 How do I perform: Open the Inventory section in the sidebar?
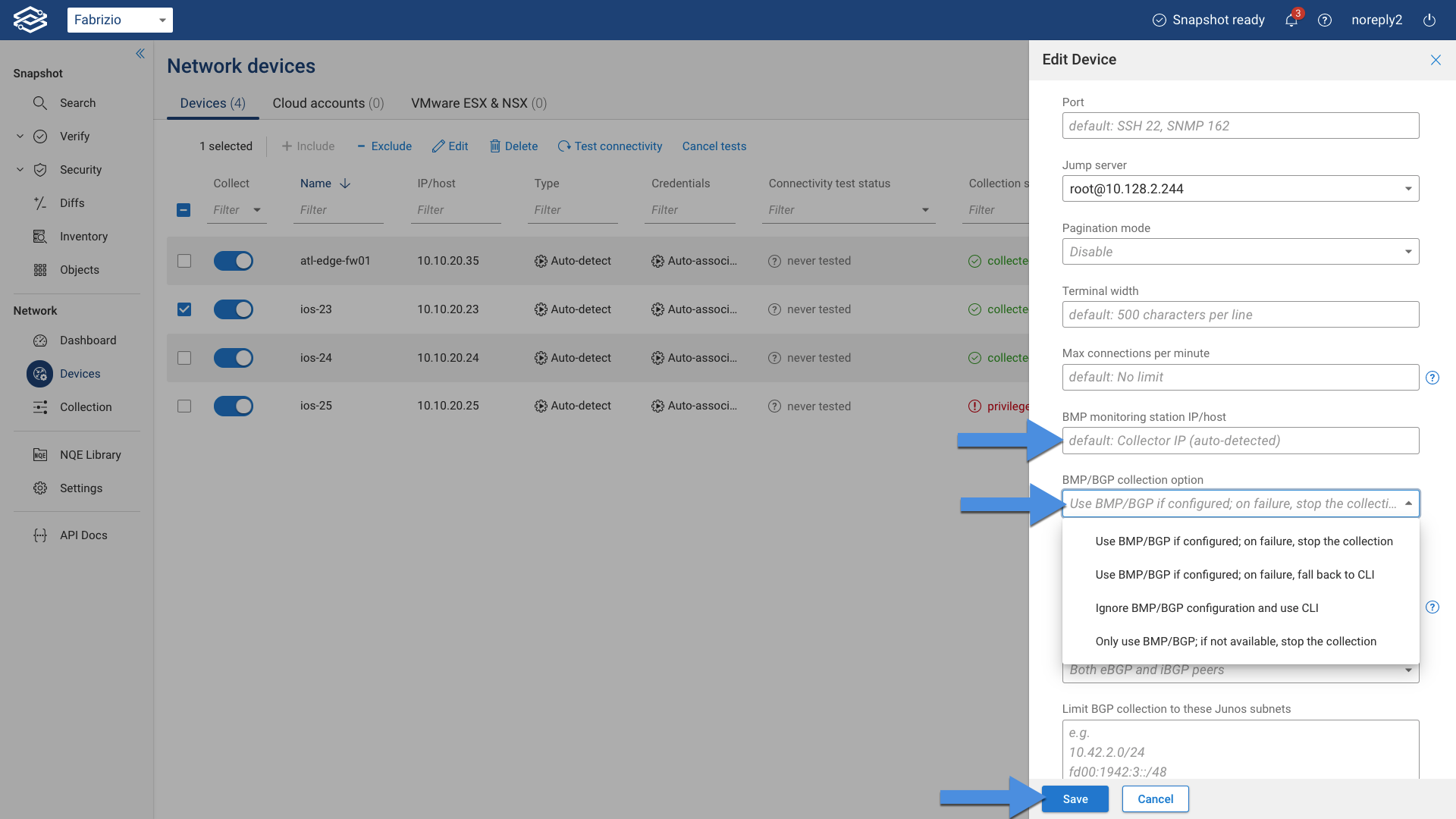pos(83,236)
